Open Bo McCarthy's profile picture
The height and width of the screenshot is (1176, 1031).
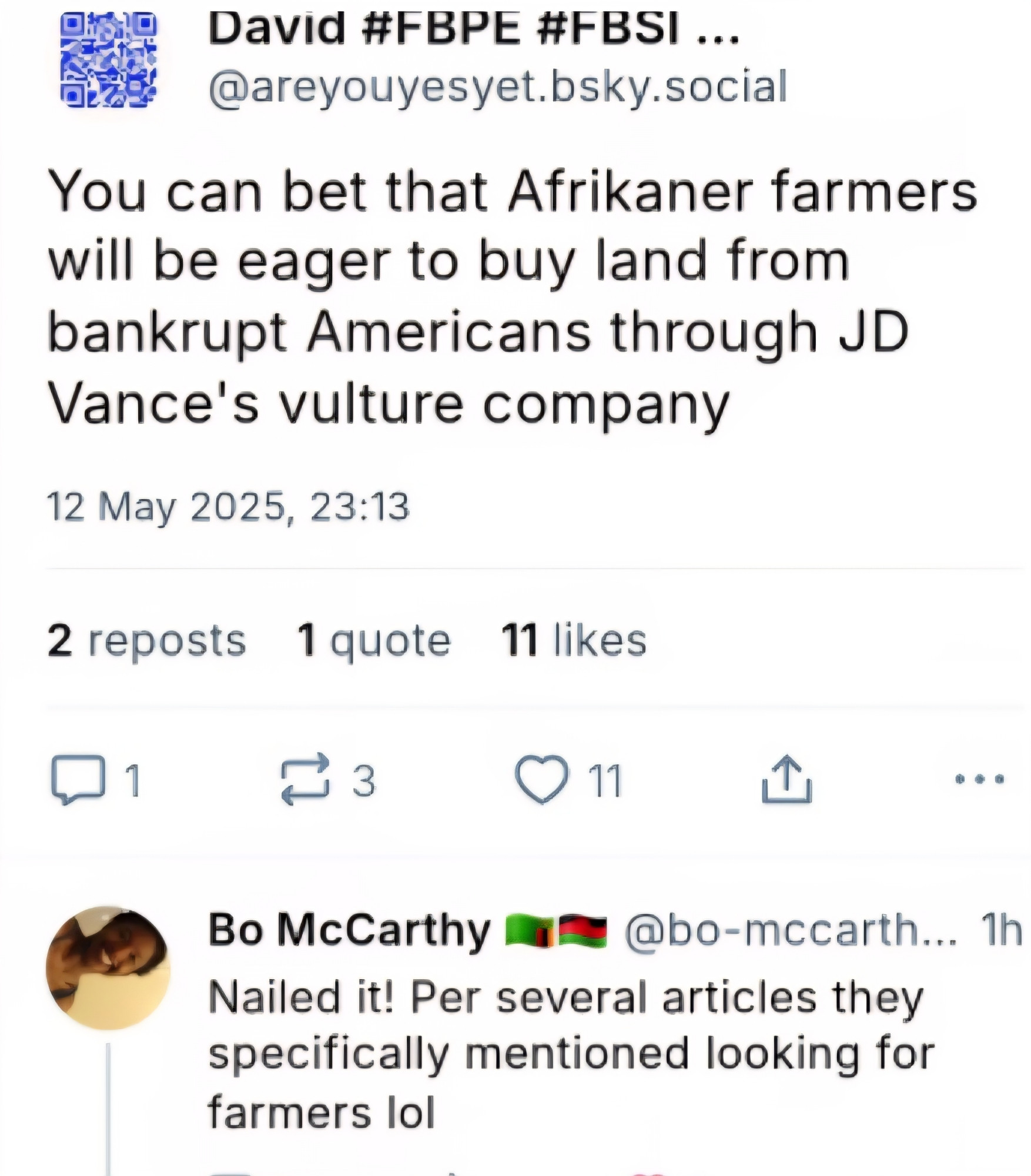coord(108,968)
